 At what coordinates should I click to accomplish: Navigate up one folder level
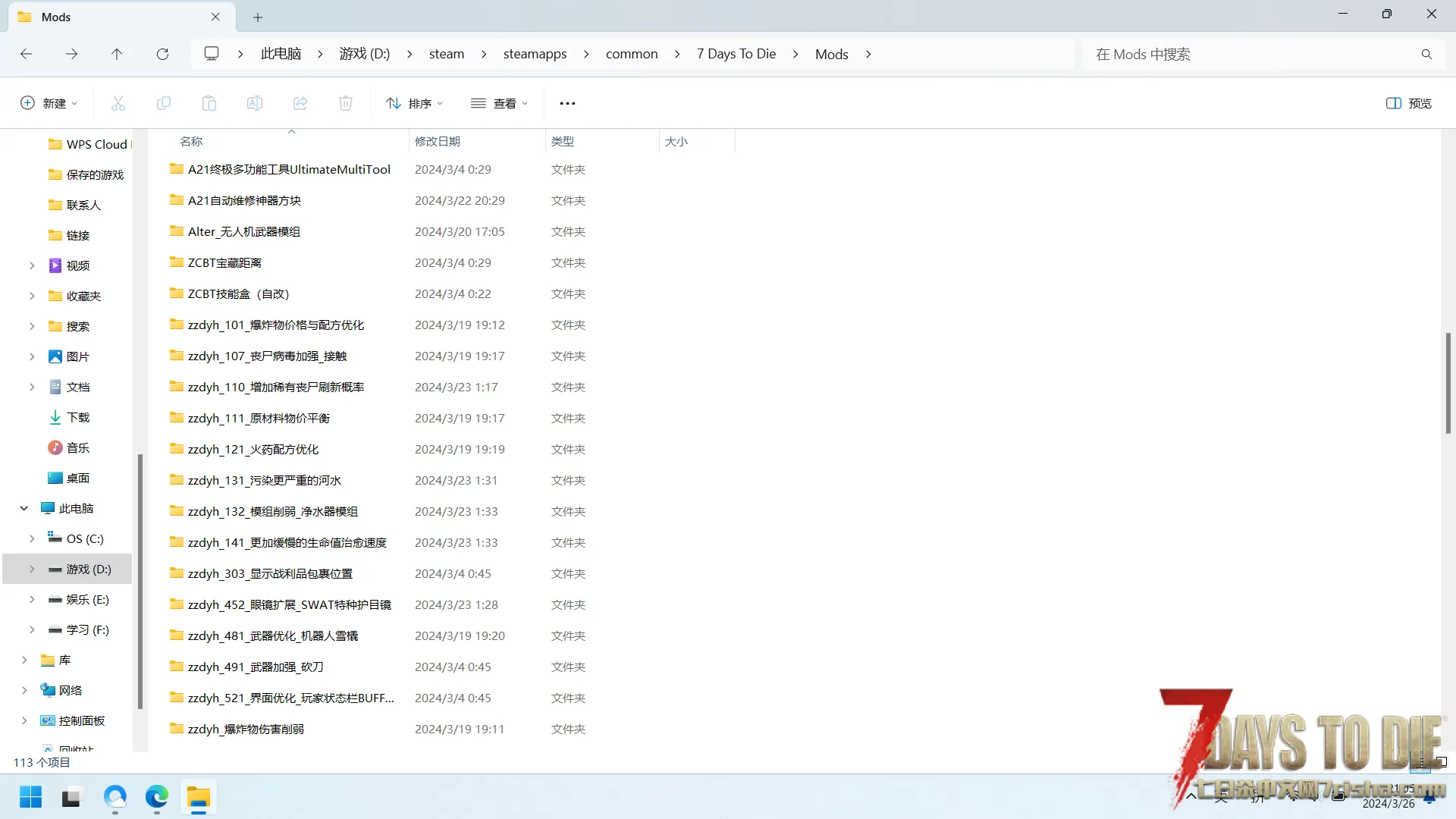pos(117,54)
